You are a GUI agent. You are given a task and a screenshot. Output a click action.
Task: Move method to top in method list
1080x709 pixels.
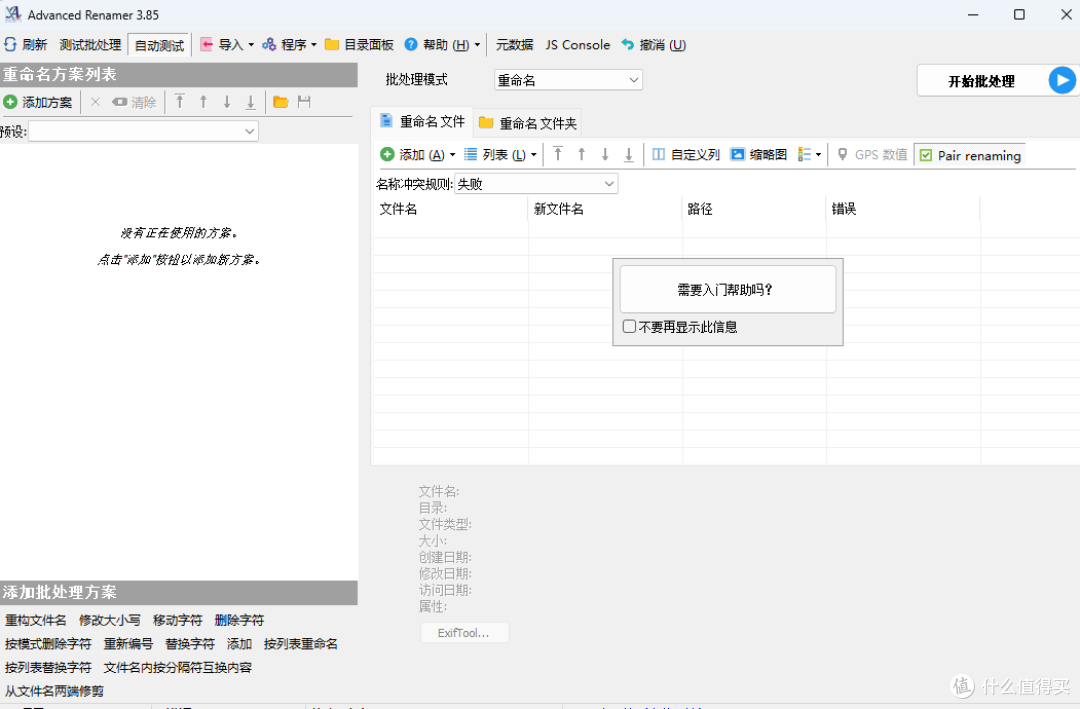click(180, 102)
